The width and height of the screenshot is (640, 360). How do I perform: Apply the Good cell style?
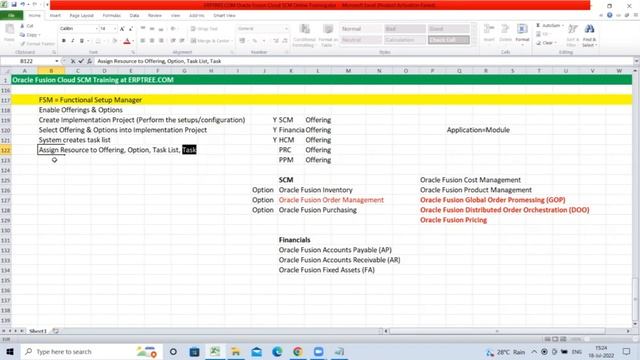pos(449,29)
